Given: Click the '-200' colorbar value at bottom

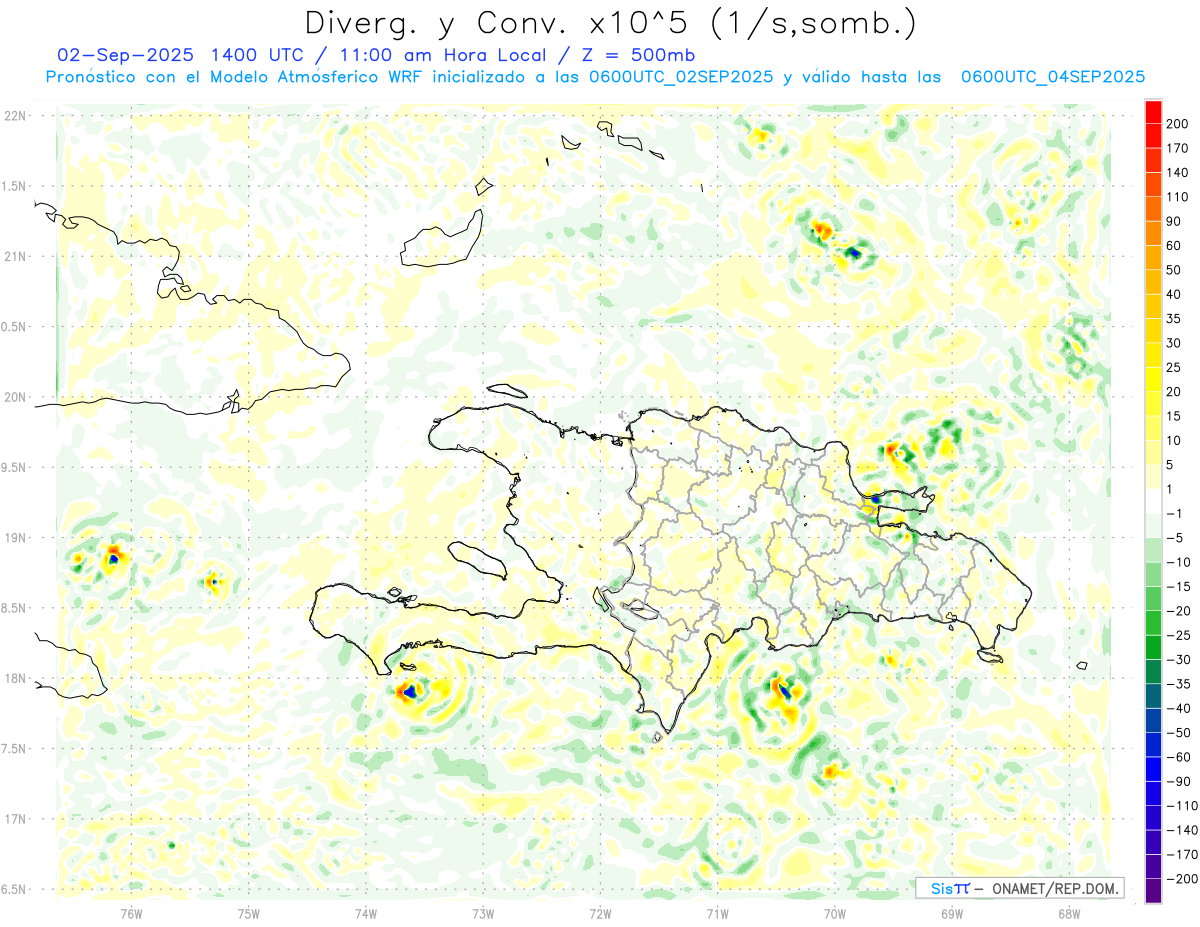Looking at the screenshot, I should point(1180,879).
